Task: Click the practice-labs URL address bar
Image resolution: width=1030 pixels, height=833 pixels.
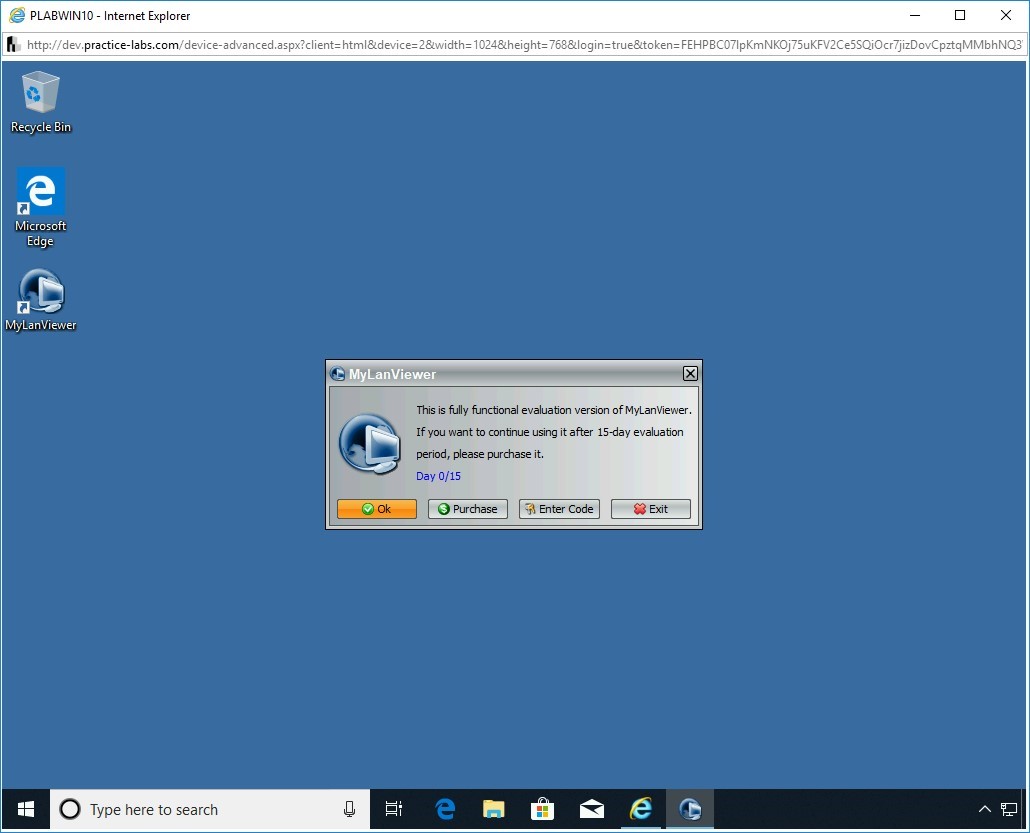Action: (x=520, y=45)
